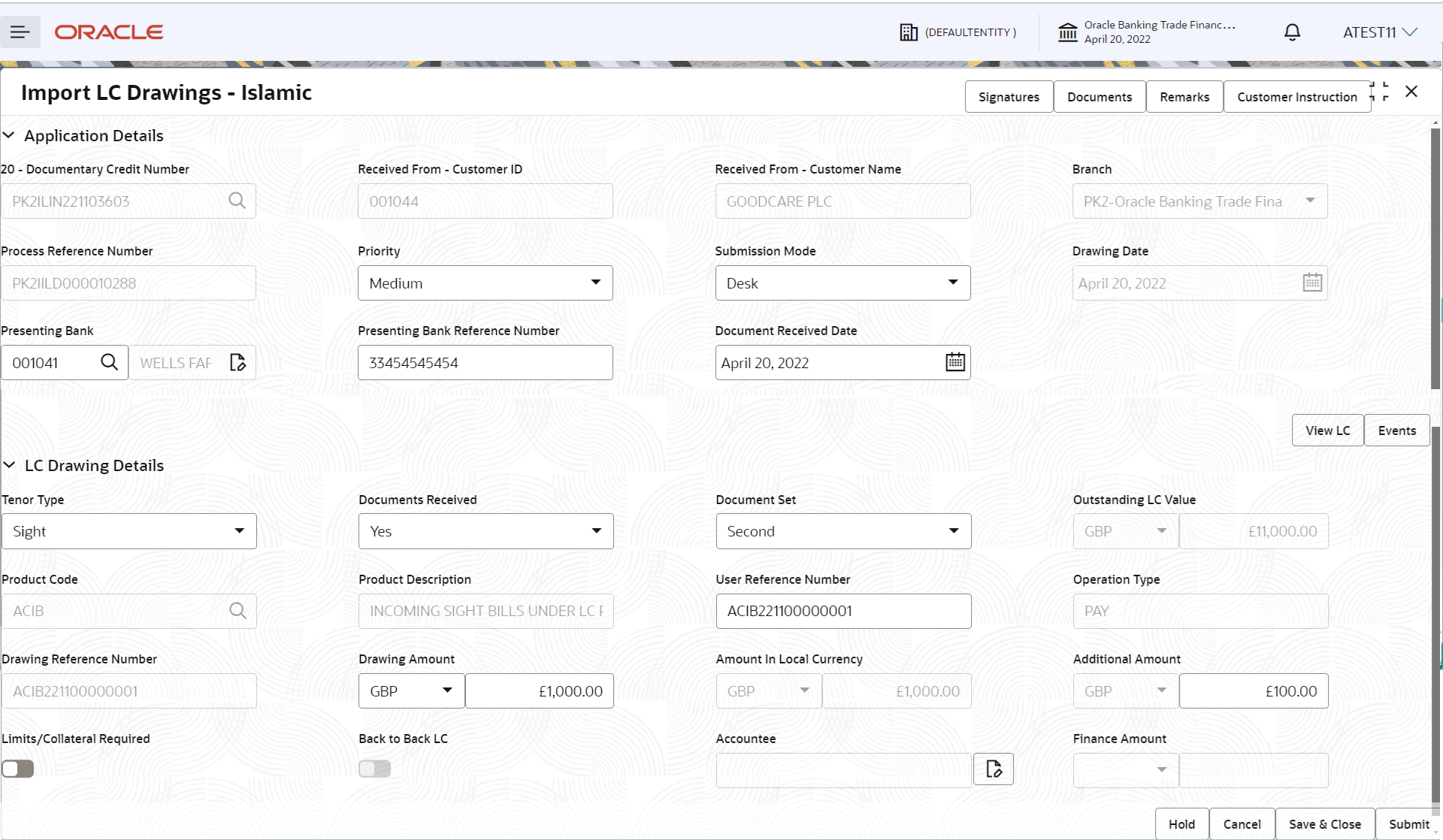Click the DEFAULTENTITY building icon
This screenshot has width=1443, height=840.
pyautogui.click(x=909, y=32)
